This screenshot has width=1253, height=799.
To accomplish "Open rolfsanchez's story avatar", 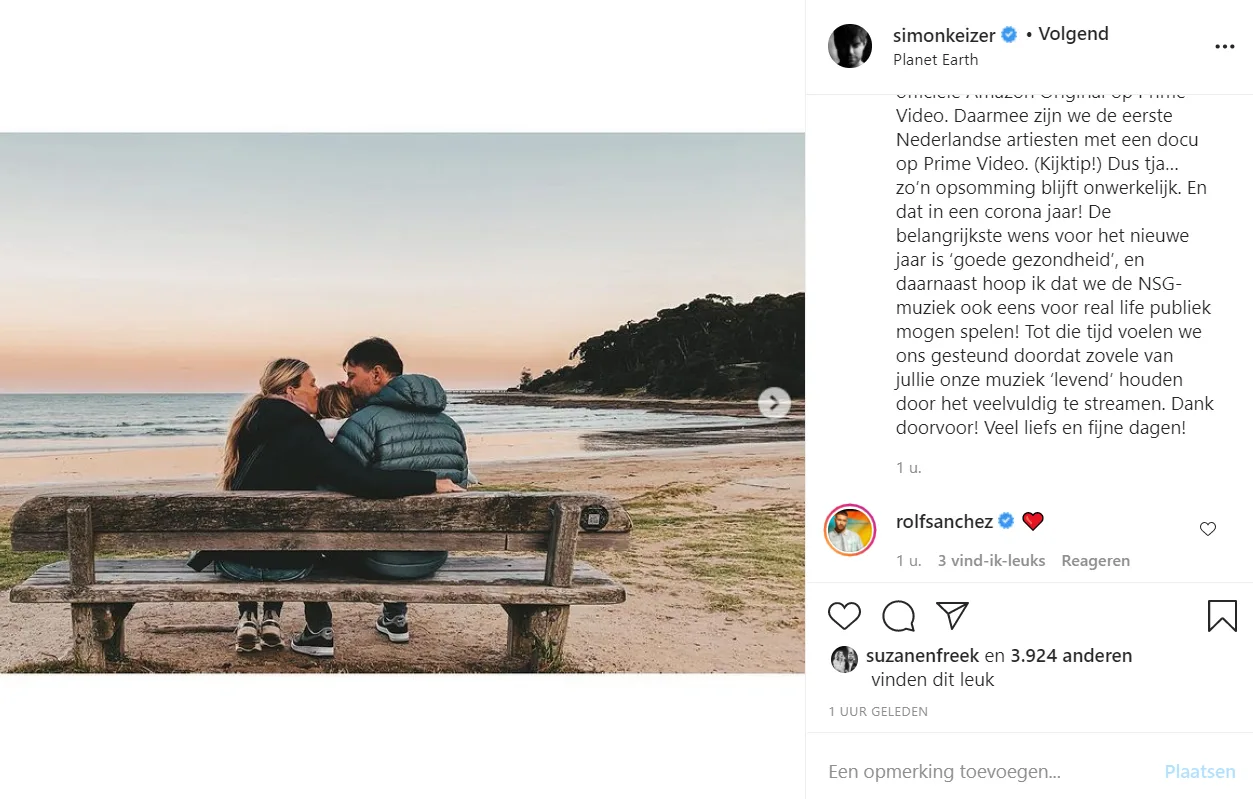I will coord(850,530).
